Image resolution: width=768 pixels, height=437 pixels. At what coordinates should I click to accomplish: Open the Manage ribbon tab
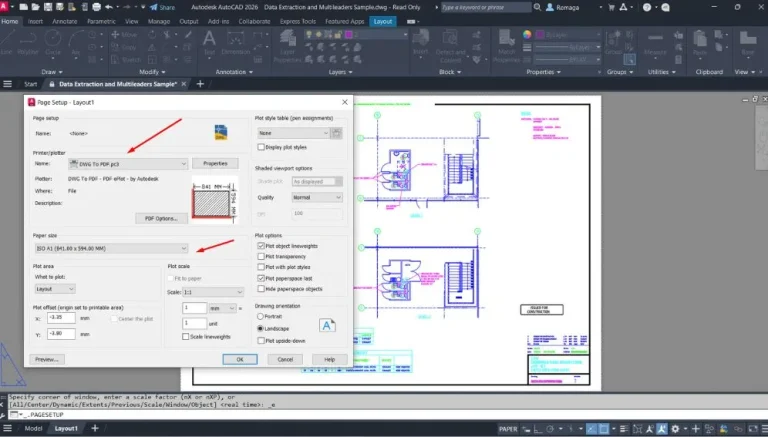(159, 22)
